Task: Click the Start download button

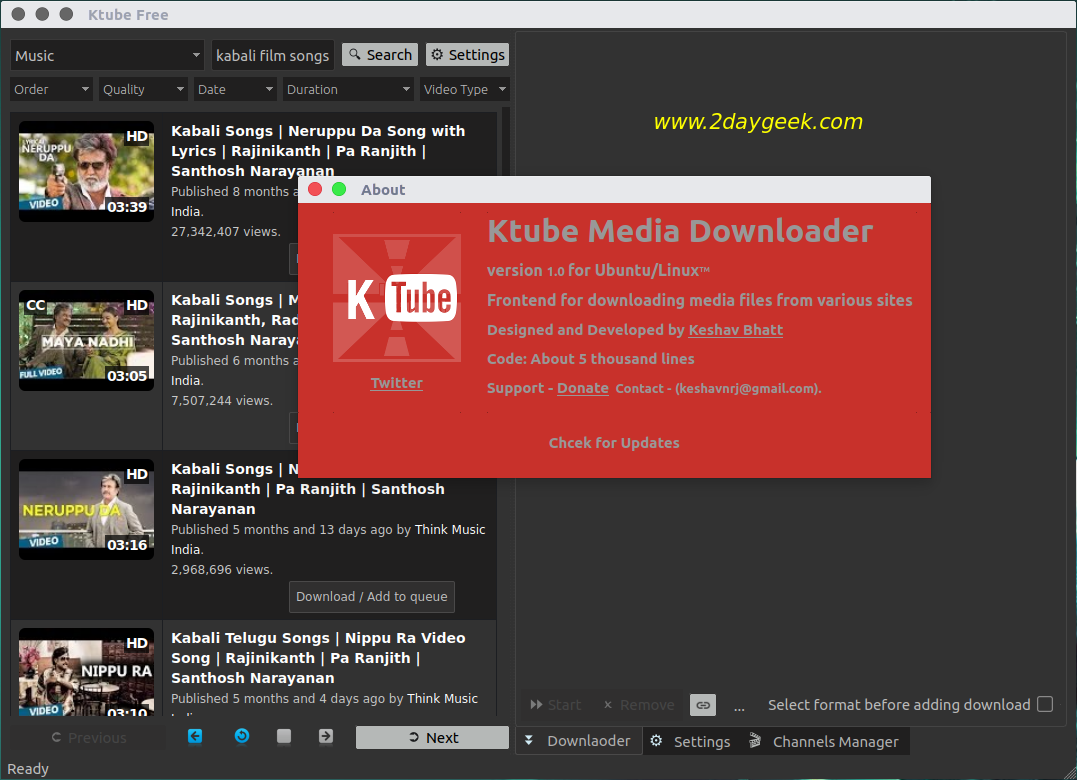Action: point(555,705)
